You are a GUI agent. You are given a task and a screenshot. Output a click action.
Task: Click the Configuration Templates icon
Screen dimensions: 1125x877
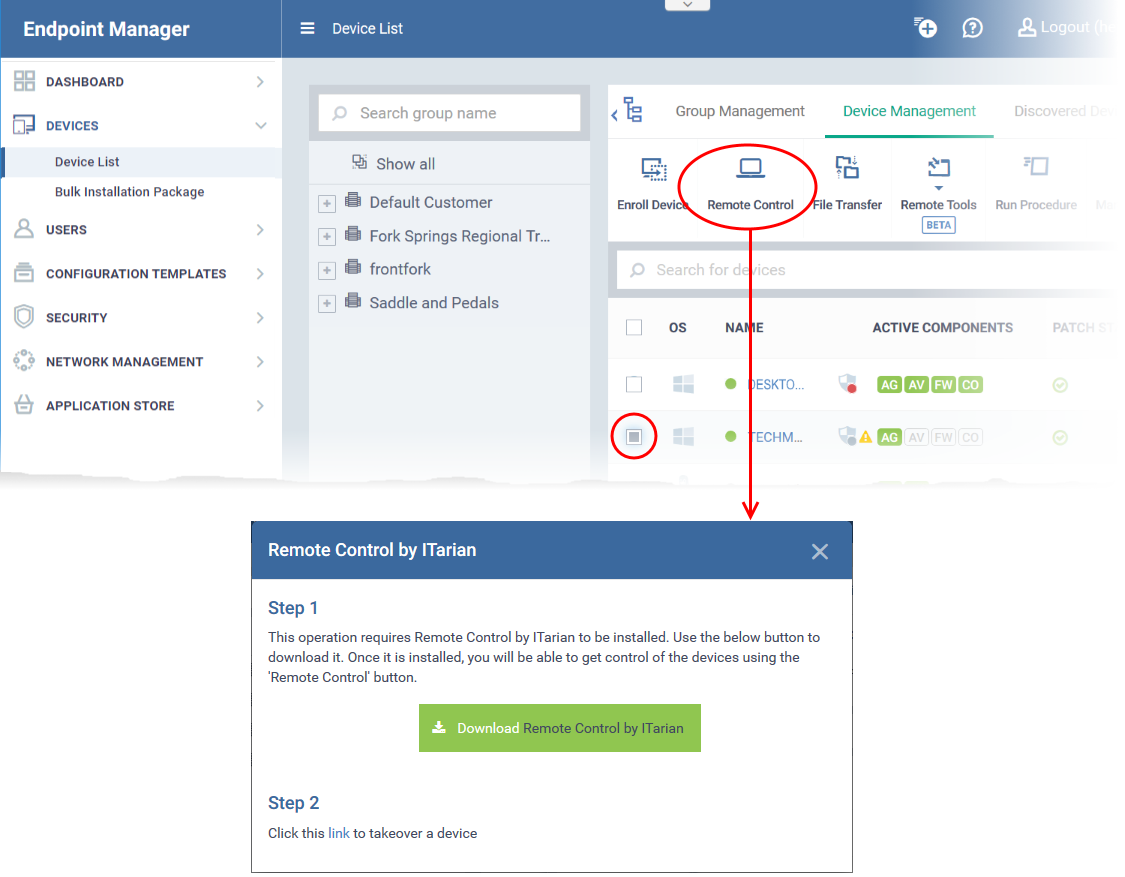(24, 273)
